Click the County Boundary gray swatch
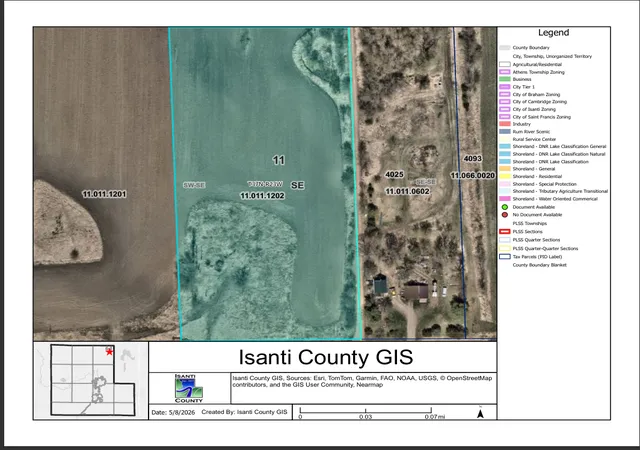The width and height of the screenshot is (640, 450). coord(505,47)
